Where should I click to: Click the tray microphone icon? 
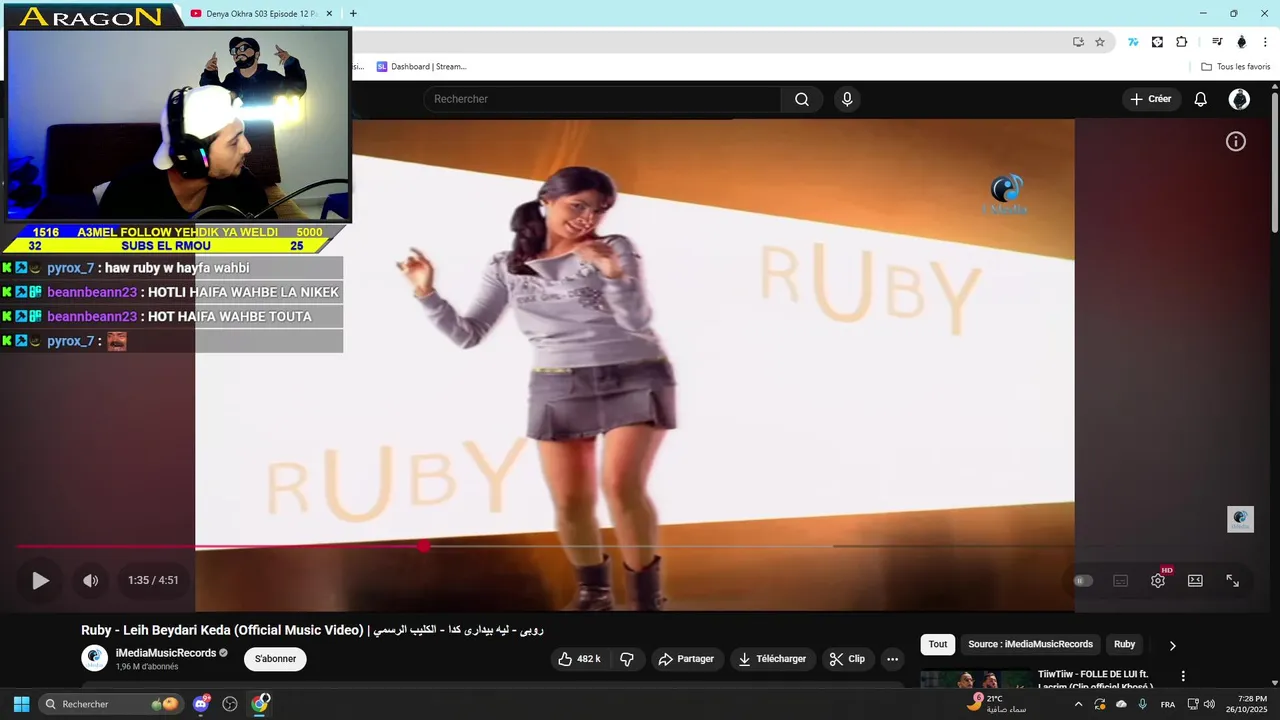[x=1142, y=704]
